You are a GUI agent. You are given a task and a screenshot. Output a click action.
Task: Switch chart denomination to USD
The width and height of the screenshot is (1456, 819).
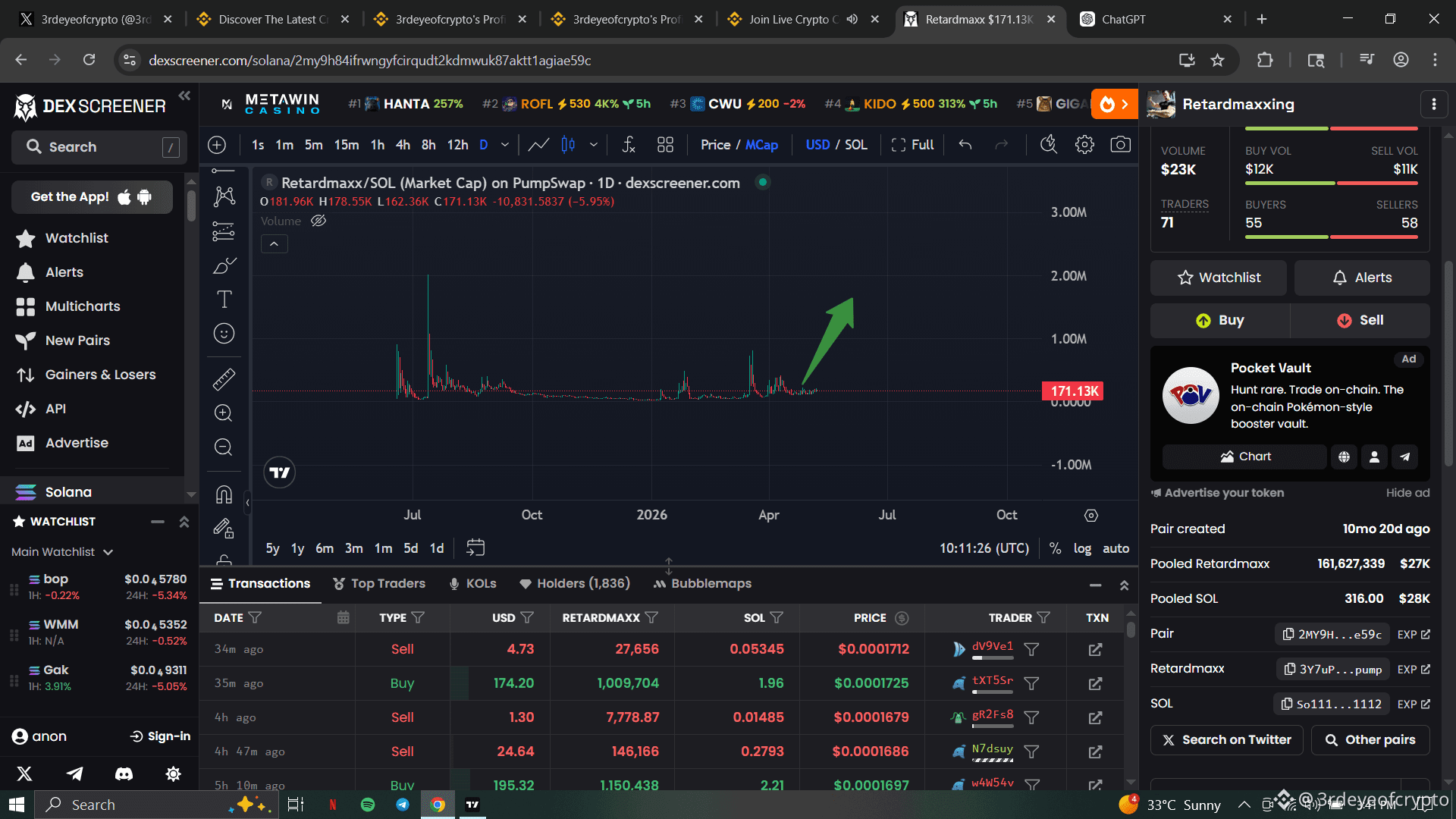point(817,145)
